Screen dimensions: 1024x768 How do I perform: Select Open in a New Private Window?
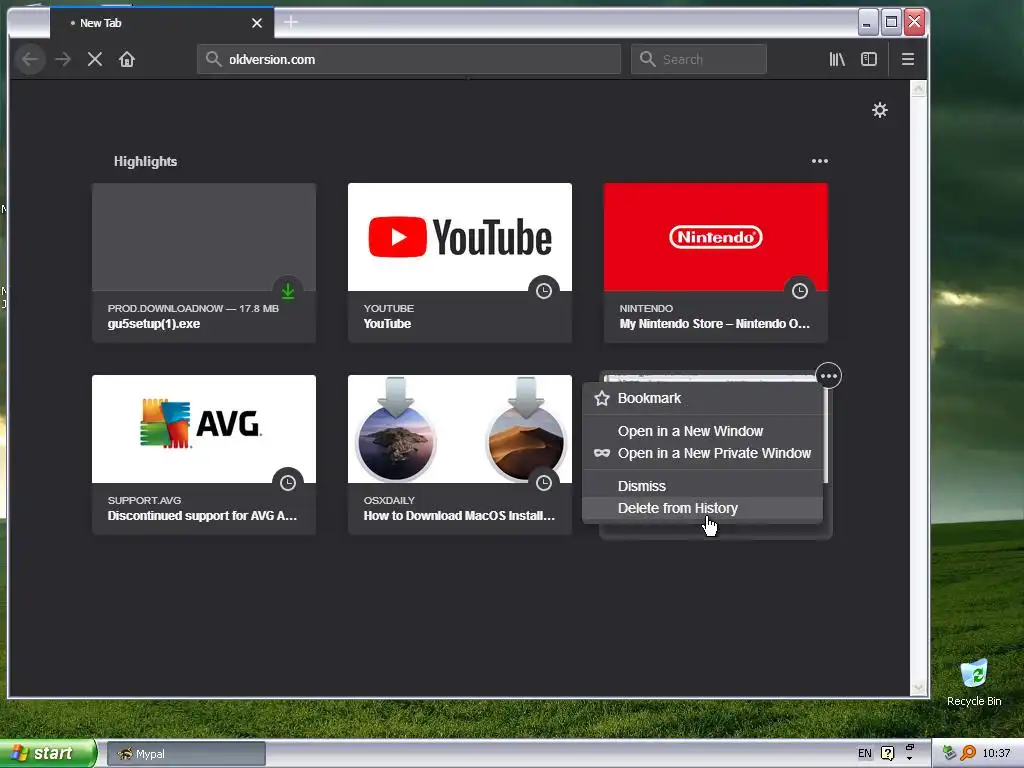pos(702,453)
